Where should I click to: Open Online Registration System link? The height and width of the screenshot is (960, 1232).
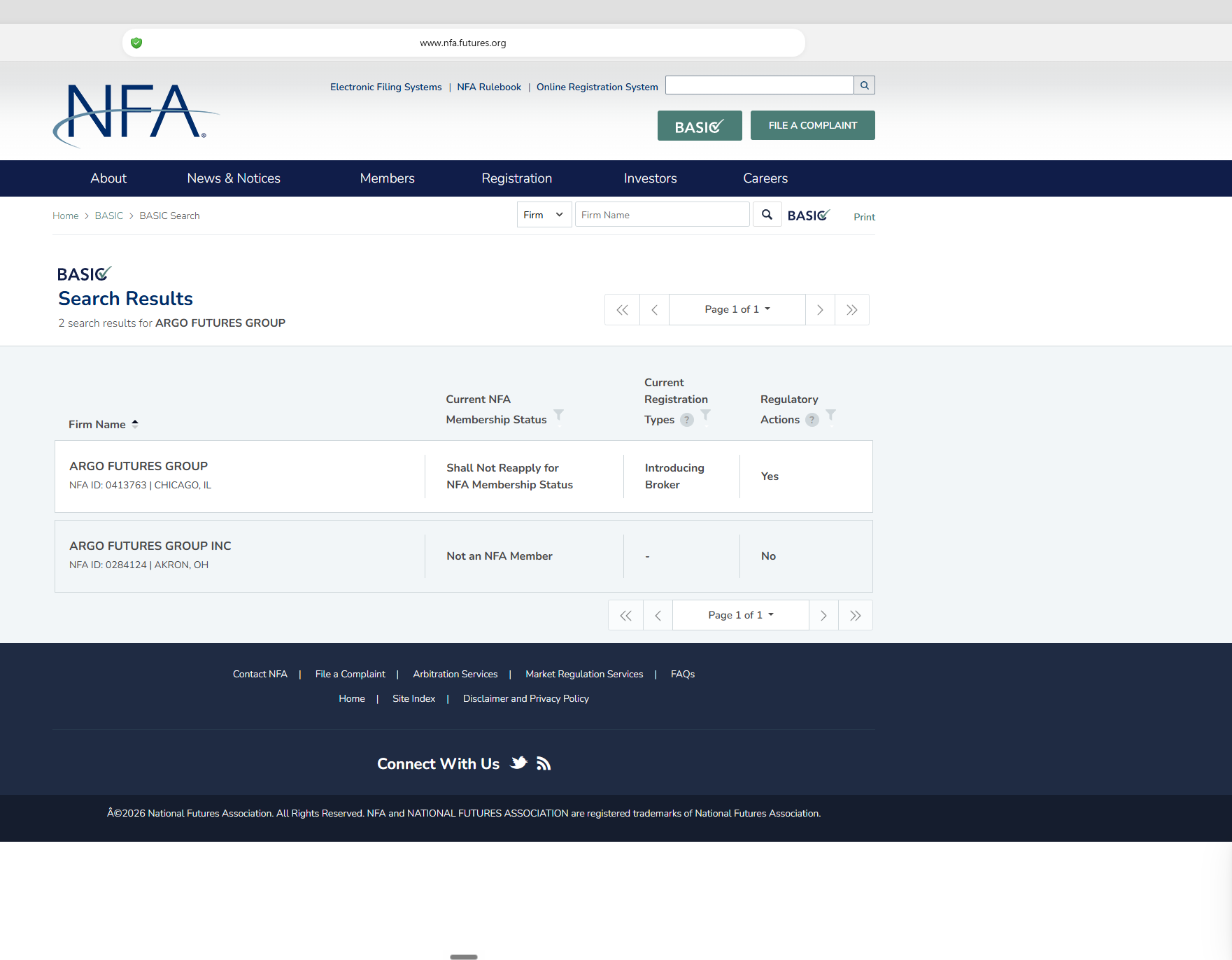click(597, 87)
